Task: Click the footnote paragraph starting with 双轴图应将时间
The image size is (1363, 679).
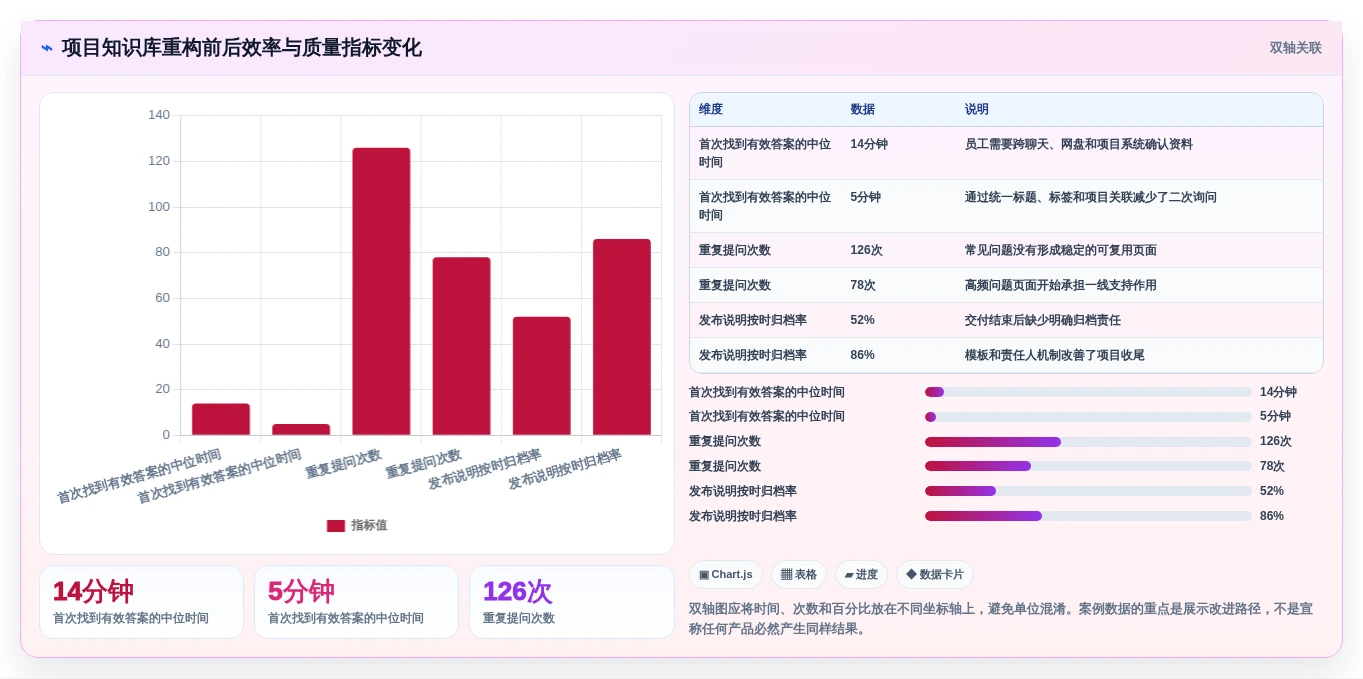Action: [x=1001, y=618]
